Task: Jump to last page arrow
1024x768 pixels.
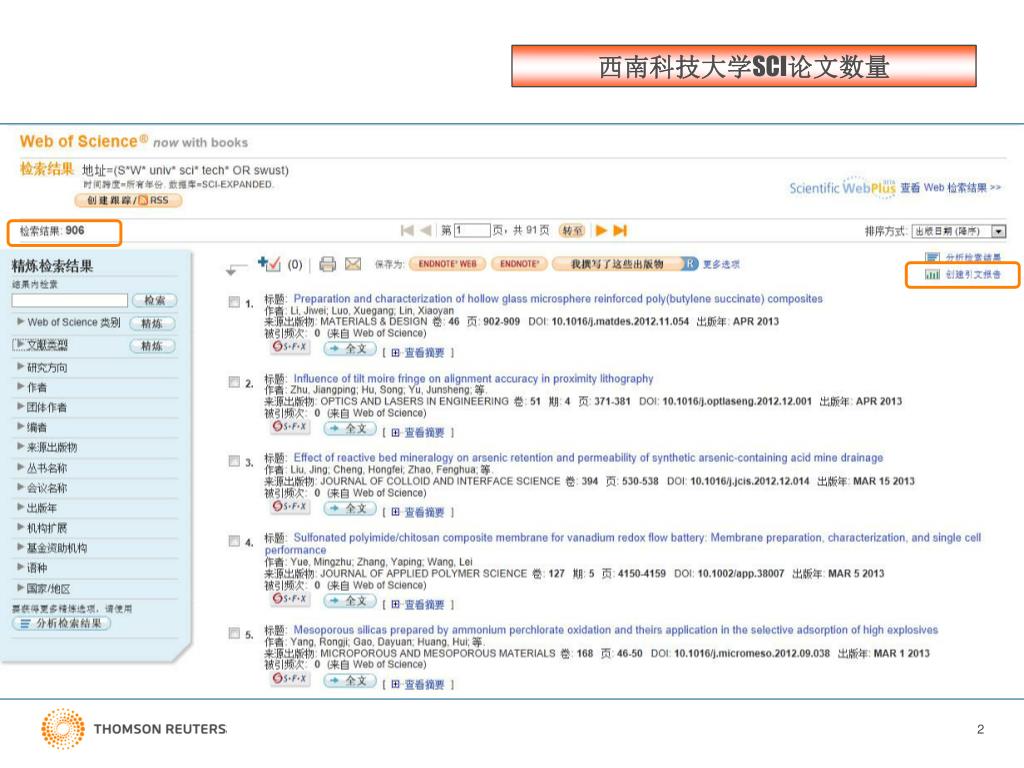Action: pyautogui.click(x=620, y=231)
